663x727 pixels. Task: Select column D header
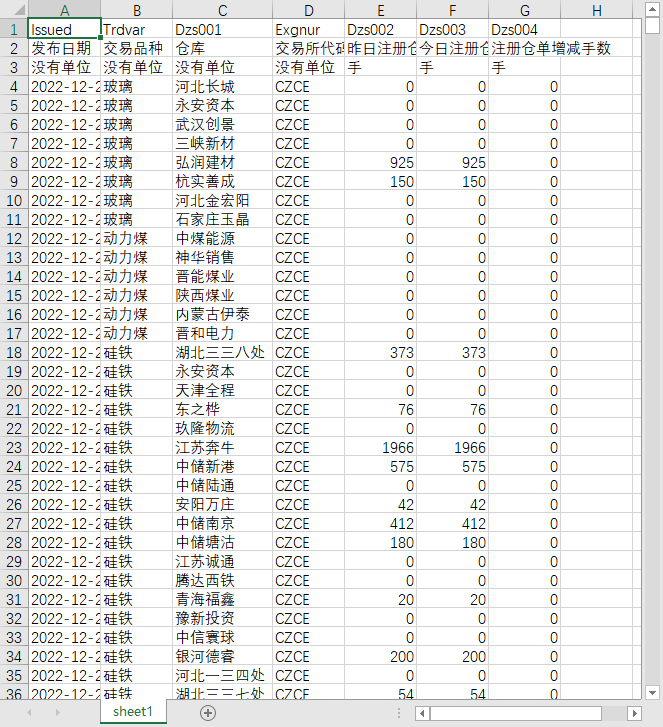coord(308,10)
